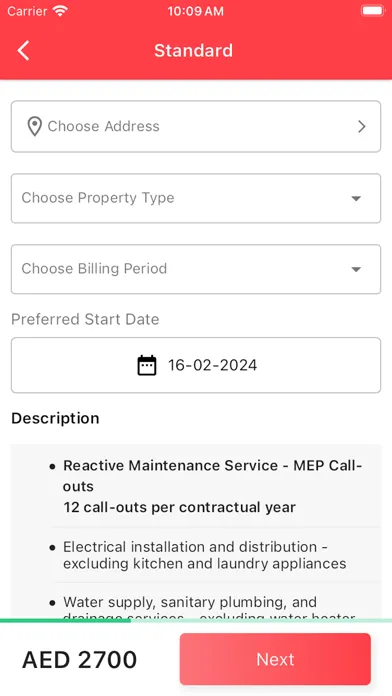Pick the start date 16-02-2024

196,365
